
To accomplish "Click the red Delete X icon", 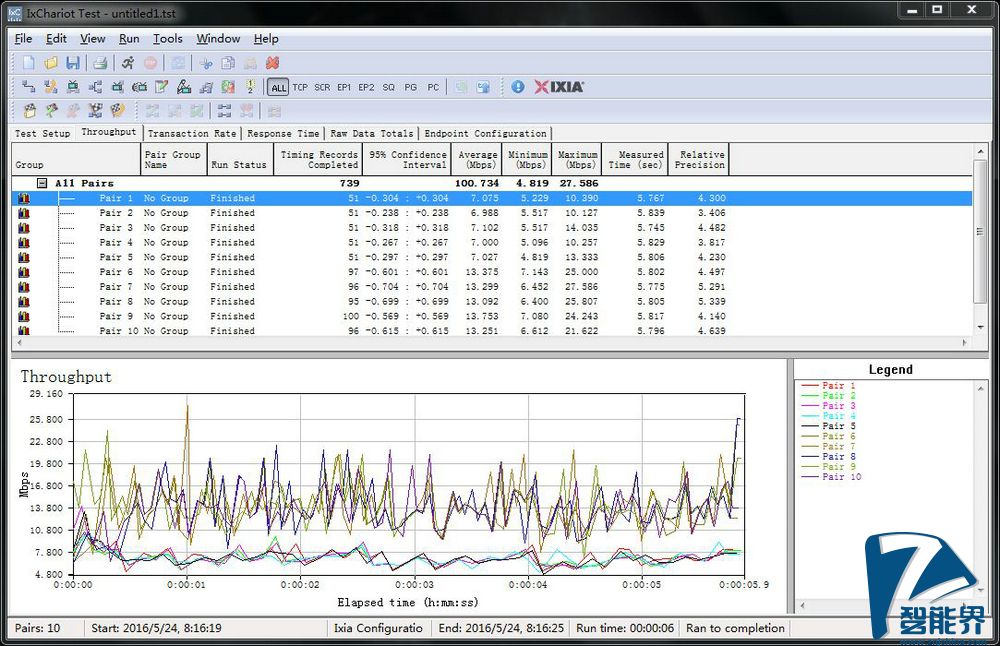I will tap(272, 63).
